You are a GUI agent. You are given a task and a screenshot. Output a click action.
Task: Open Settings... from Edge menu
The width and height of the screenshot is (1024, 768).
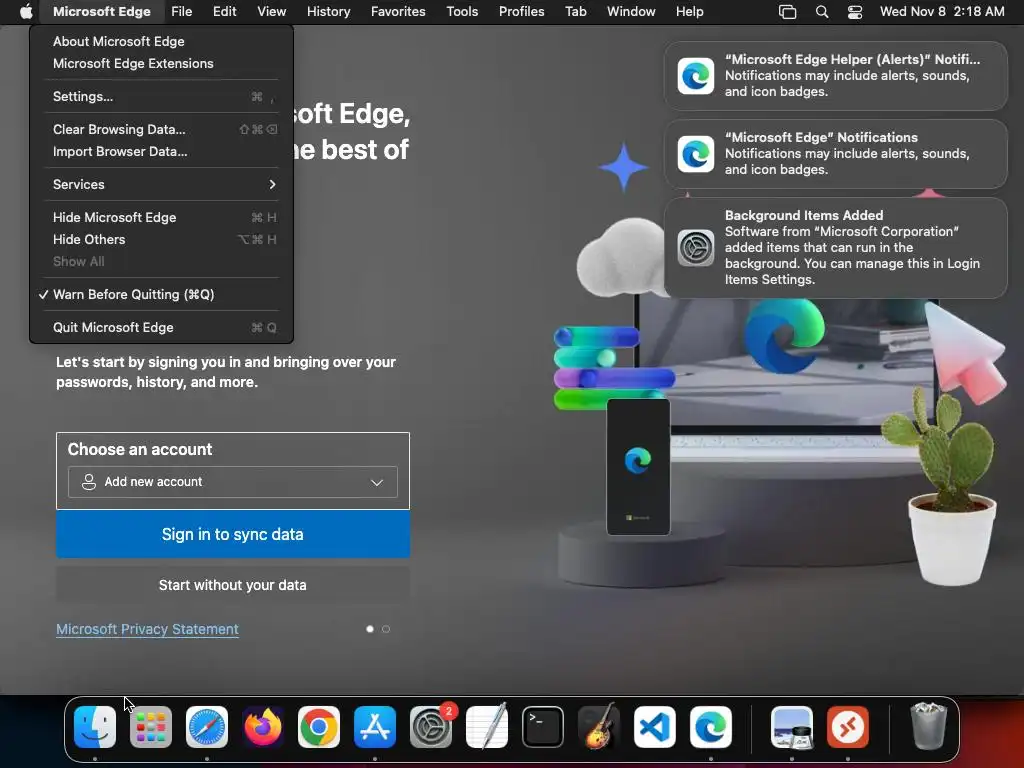click(x=161, y=97)
